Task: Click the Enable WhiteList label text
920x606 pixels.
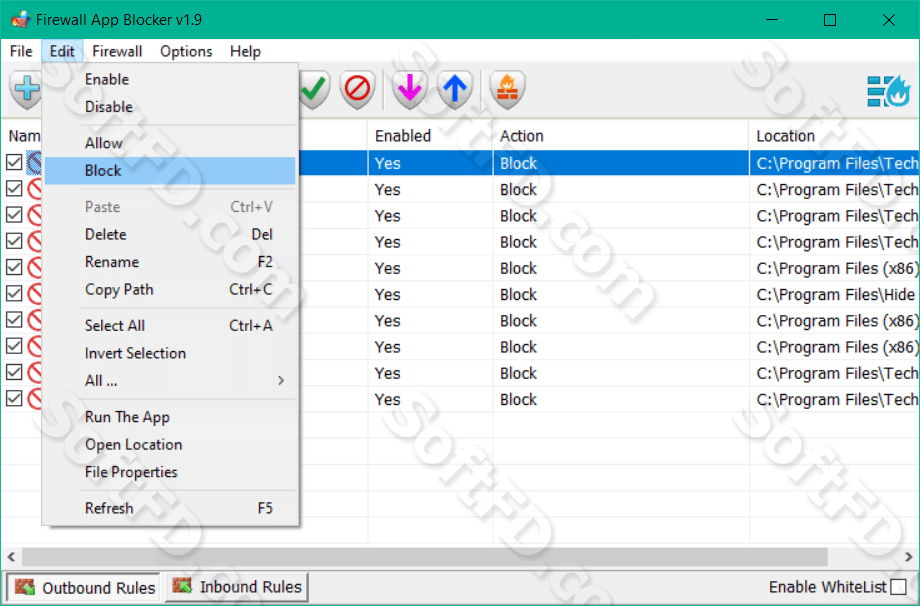Action: (827, 587)
